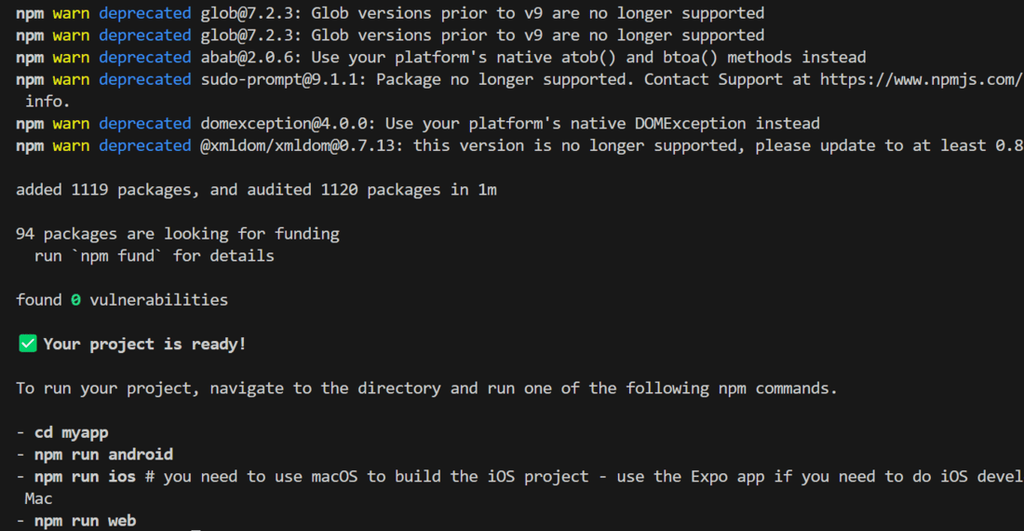
Task: Click "94 packages are looking for funding"
Action: click(x=178, y=233)
